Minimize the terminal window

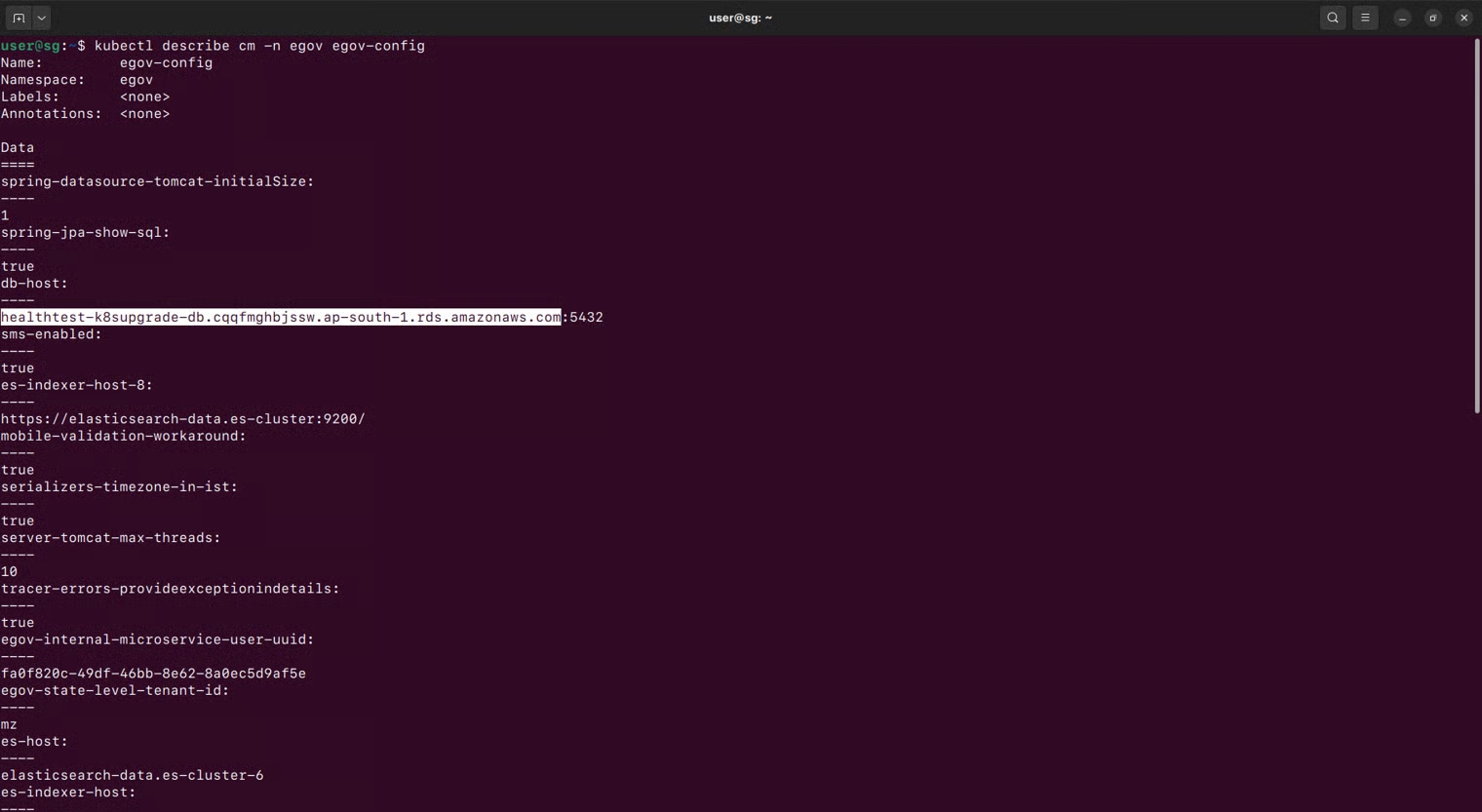point(1402,18)
